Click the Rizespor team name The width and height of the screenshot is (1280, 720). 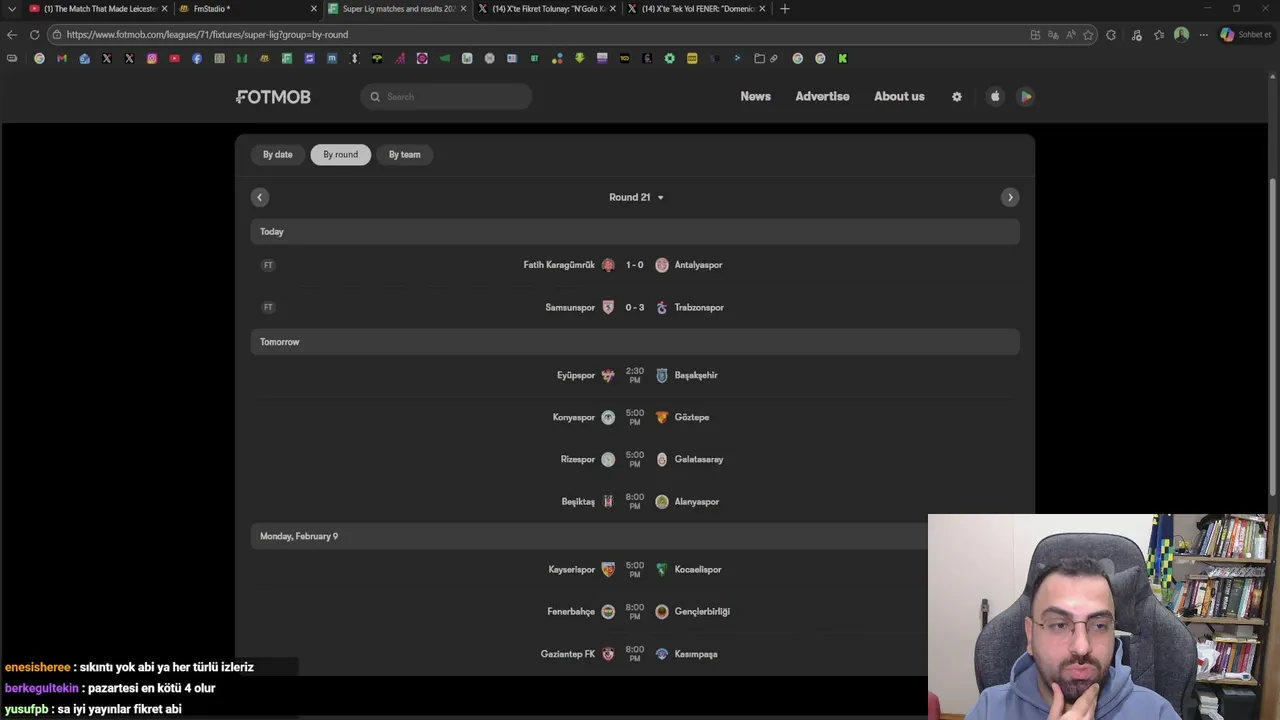[x=578, y=459]
